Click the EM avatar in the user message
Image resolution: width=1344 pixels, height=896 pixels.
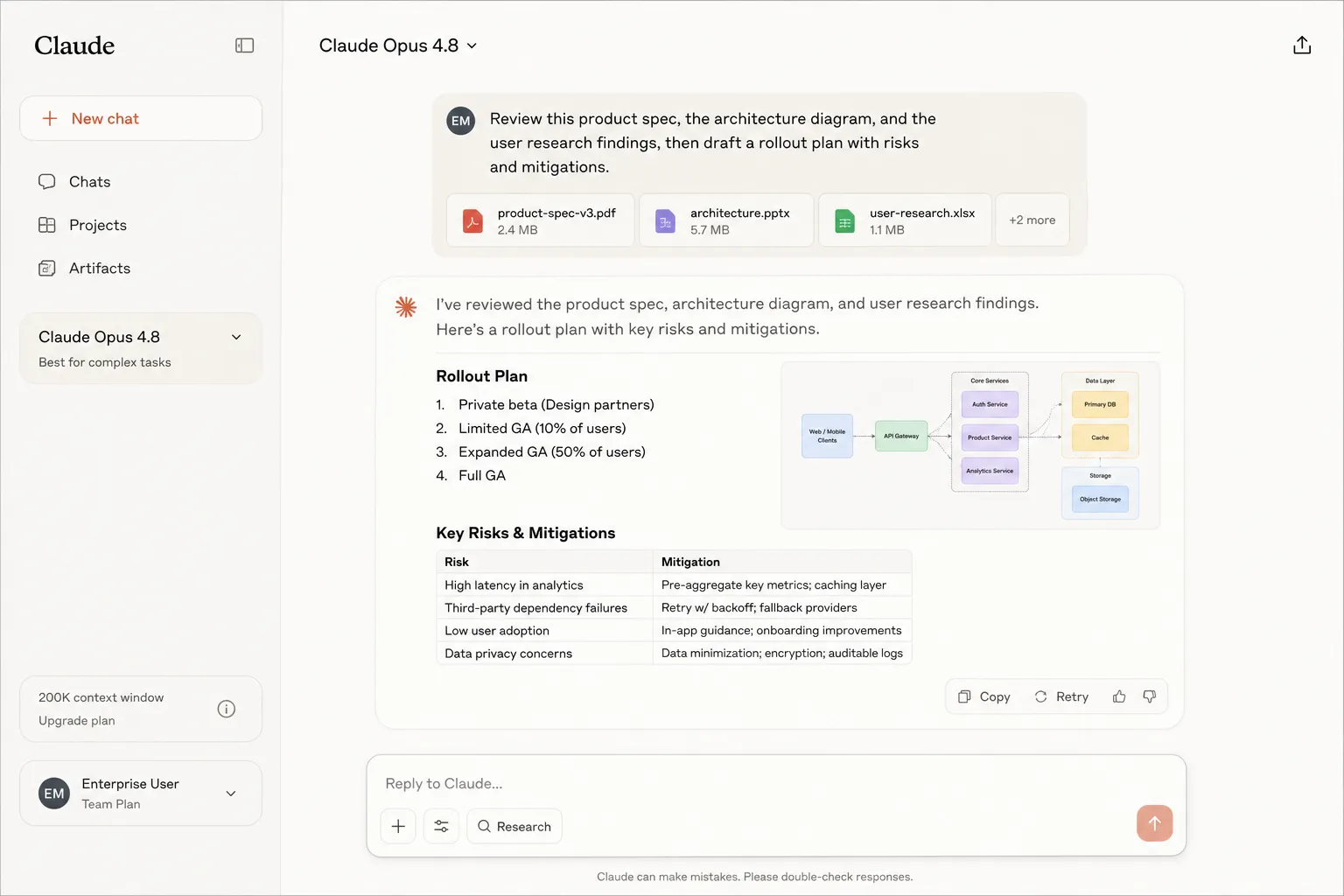point(461,121)
